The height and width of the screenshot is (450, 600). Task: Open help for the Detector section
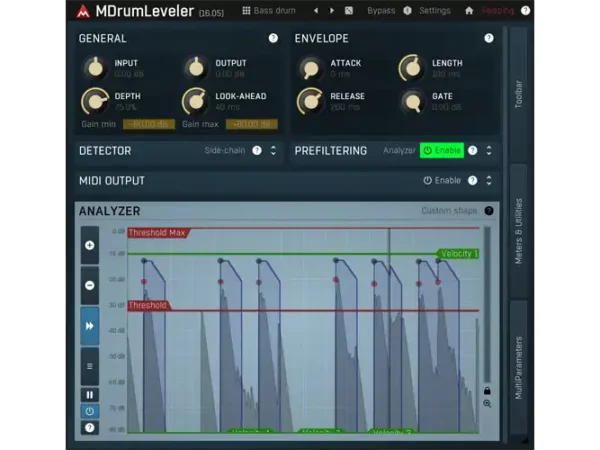click(x=257, y=150)
